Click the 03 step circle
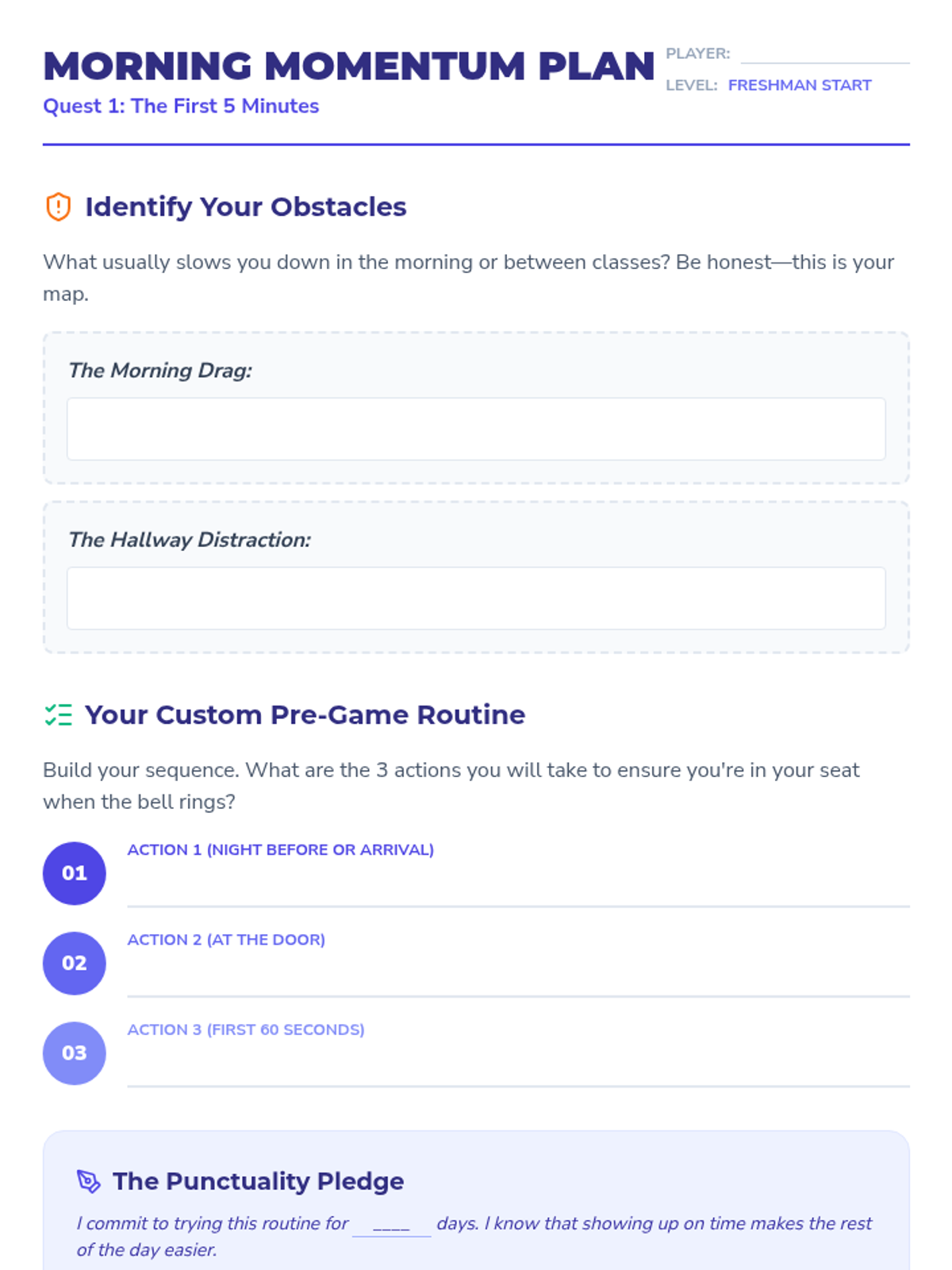The width and height of the screenshot is (952, 1270). [x=75, y=1053]
